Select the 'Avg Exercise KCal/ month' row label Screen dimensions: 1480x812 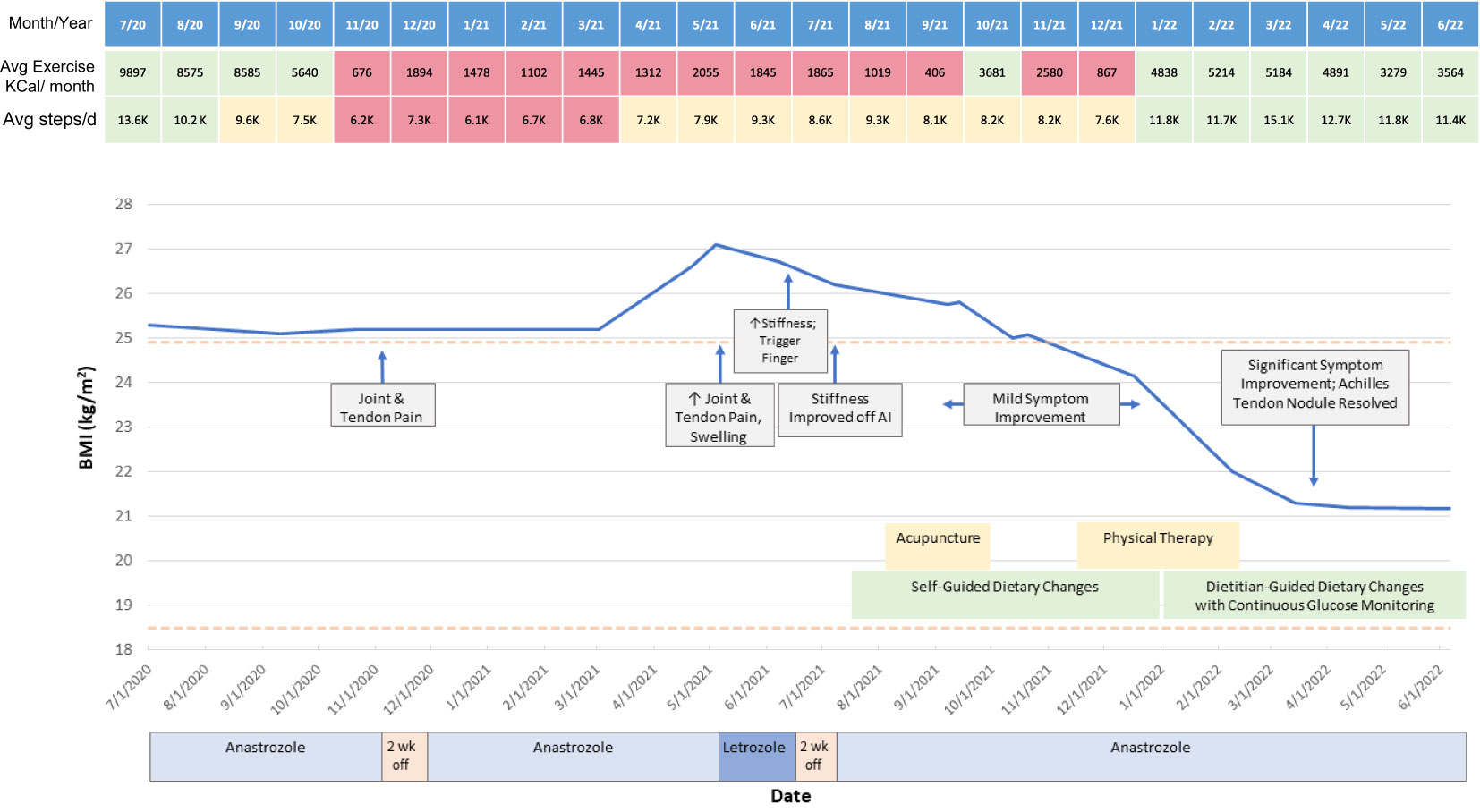[x=47, y=76]
